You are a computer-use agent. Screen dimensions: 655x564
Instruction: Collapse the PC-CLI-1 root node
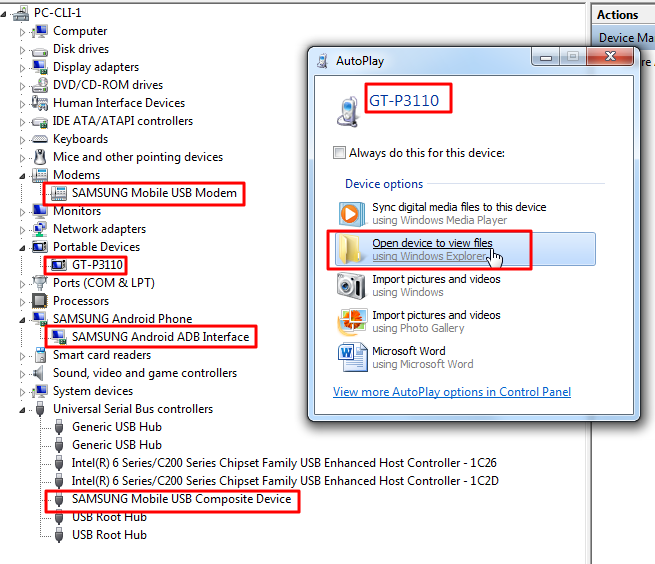tap(3, 14)
